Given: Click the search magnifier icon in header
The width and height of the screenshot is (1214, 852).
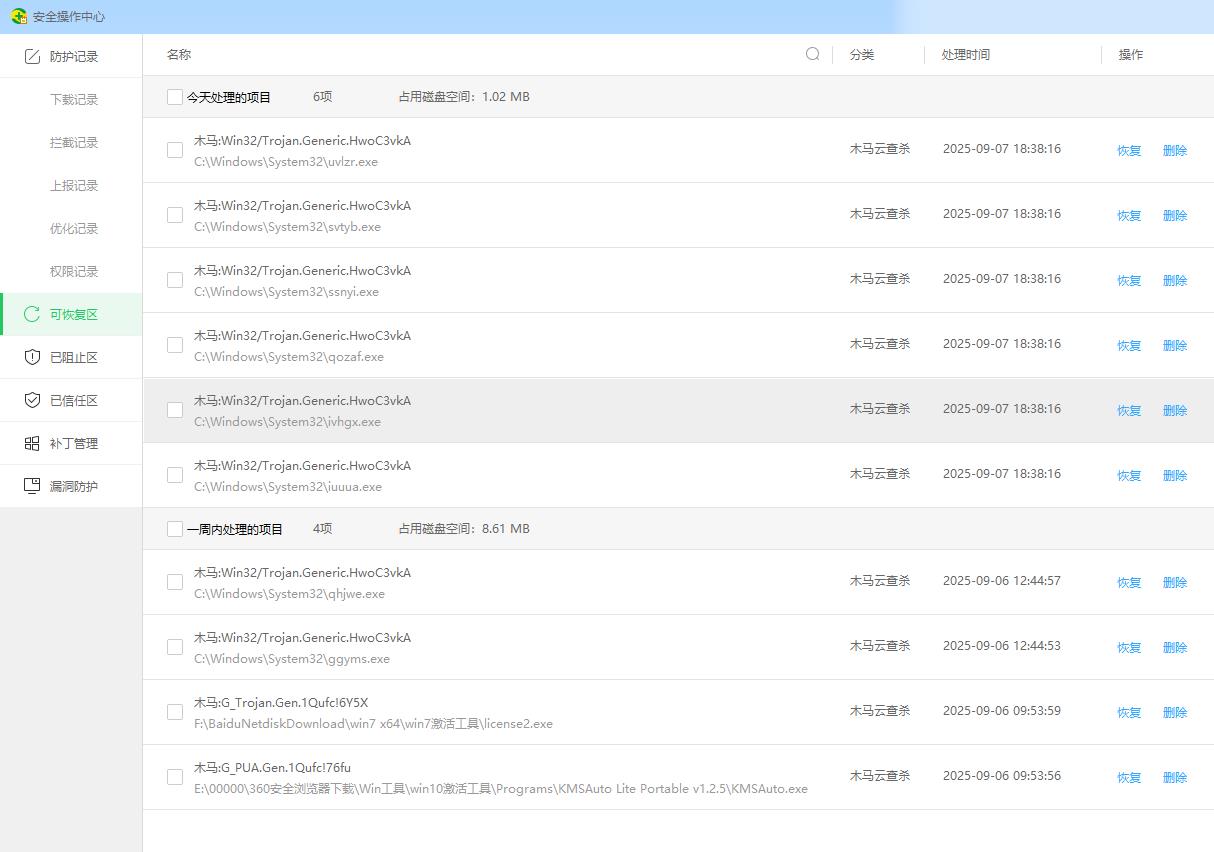Looking at the screenshot, I should point(813,54).
